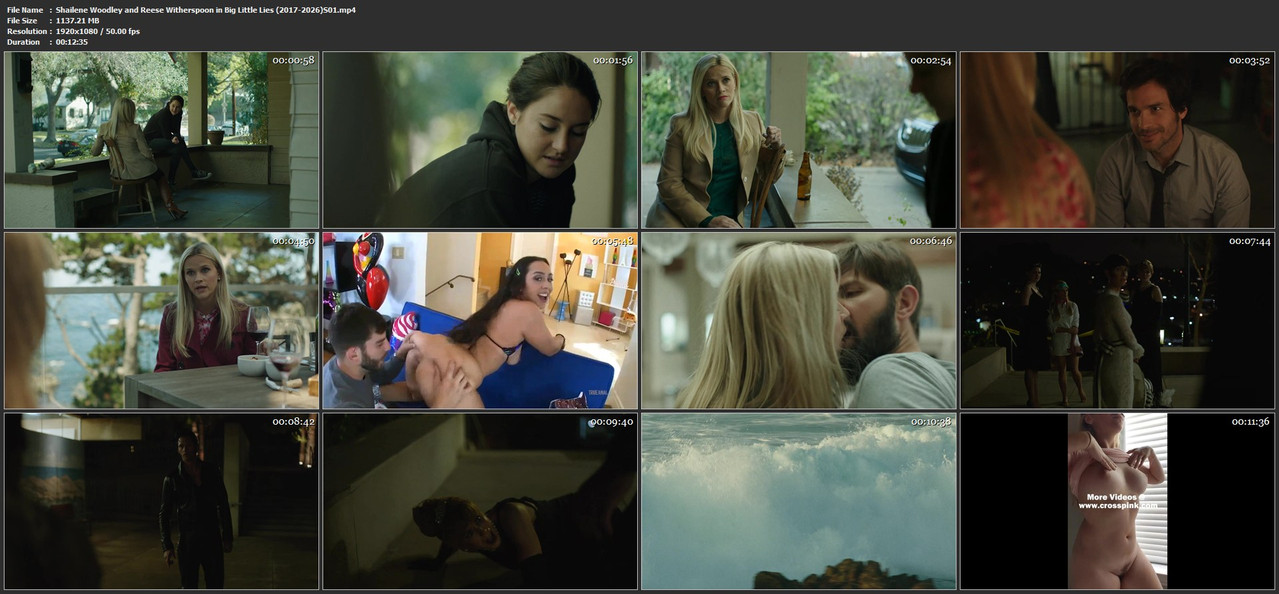Image resolution: width=1279 pixels, height=594 pixels.
Task: Select the thumbnail stamped 00:11:36
Action: pyautogui.click(x=1118, y=501)
